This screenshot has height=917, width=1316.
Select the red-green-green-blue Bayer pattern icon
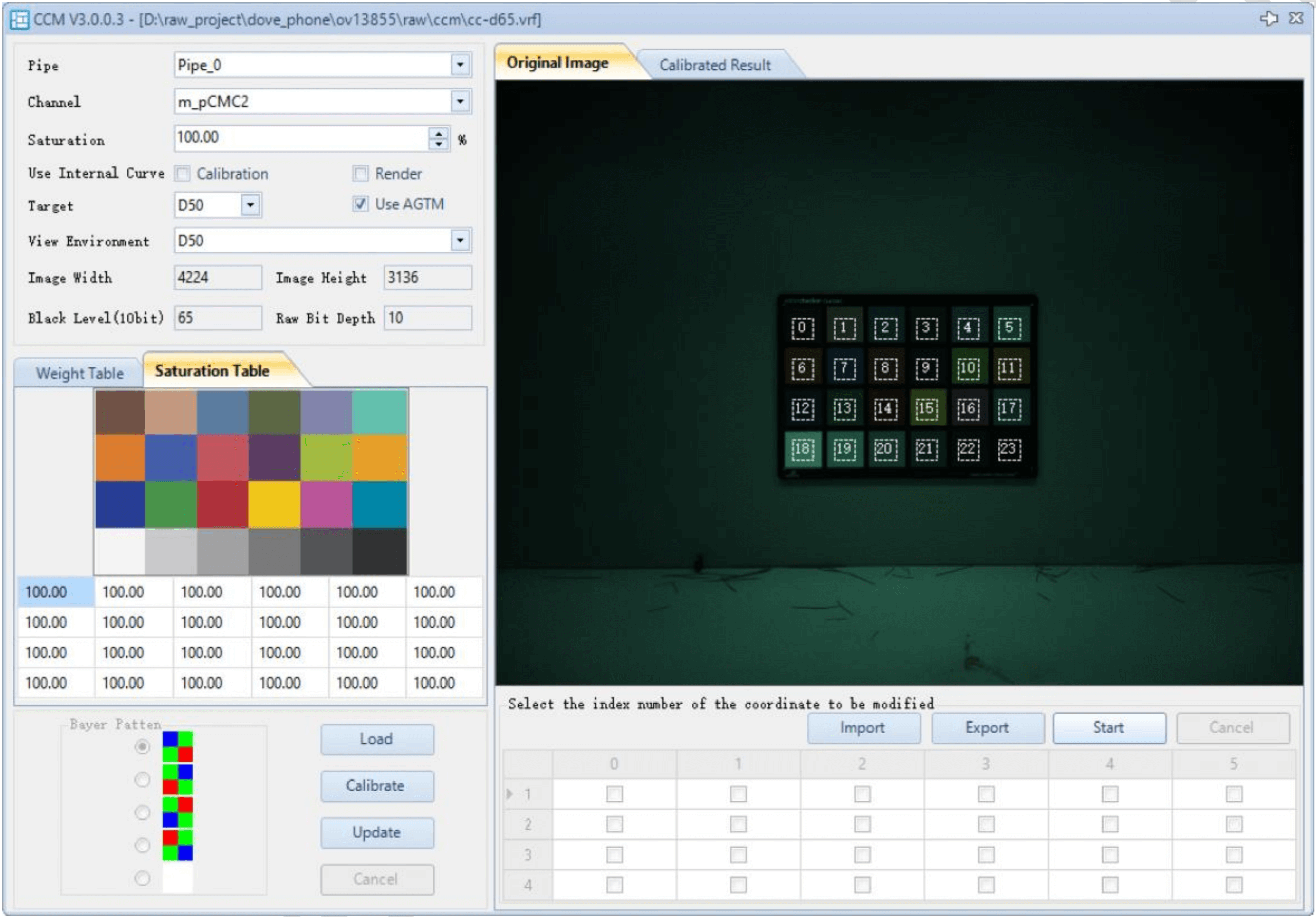click(x=178, y=845)
